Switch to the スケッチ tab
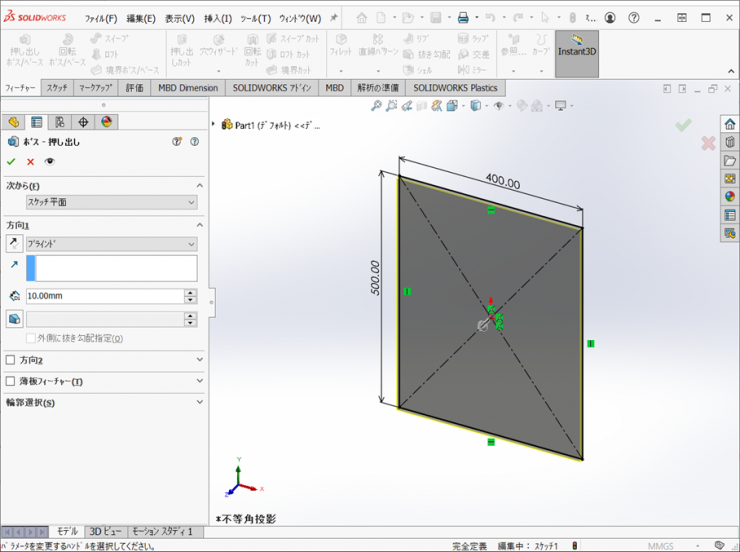The height and width of the screenshot is (552, 740). click(57, 88)
